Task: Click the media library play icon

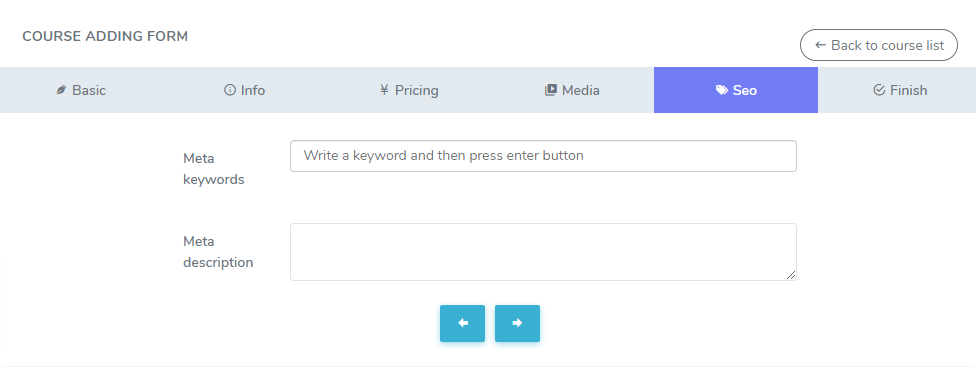Action: pyautogui.click(x=550, y=90)
